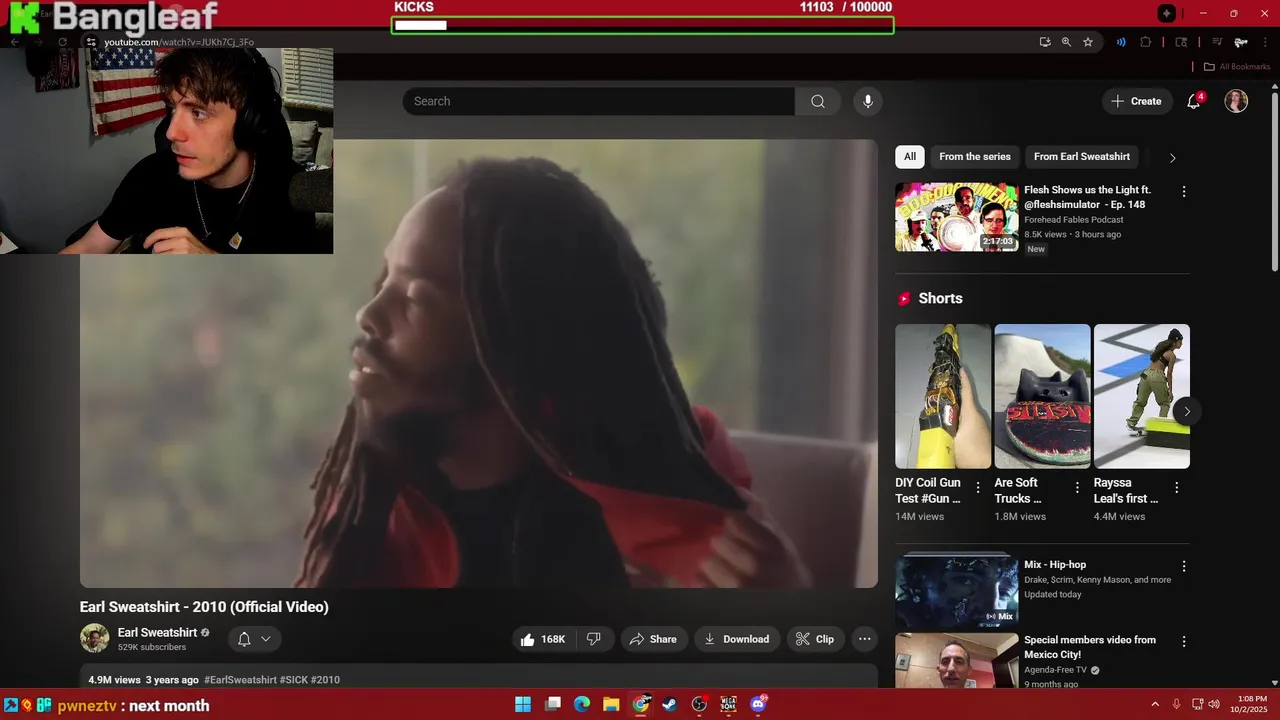Image resolution: width=1280 pixels, height=720 pixels.
Task: Click the YouTube page vertical scrollbar
Action: (x=1274, y=180)
